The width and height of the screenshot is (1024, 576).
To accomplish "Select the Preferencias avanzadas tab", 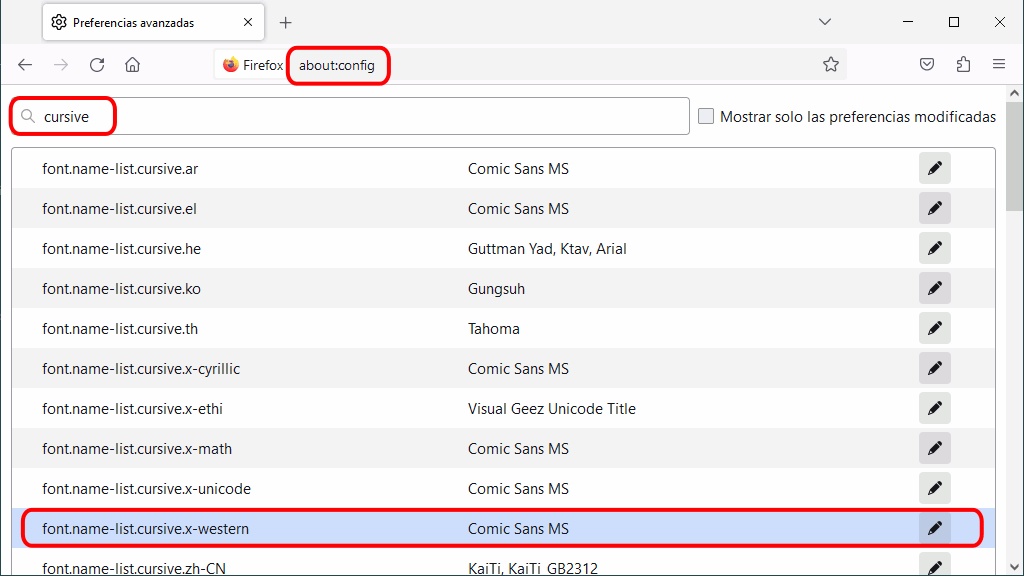I will (153, 22).
